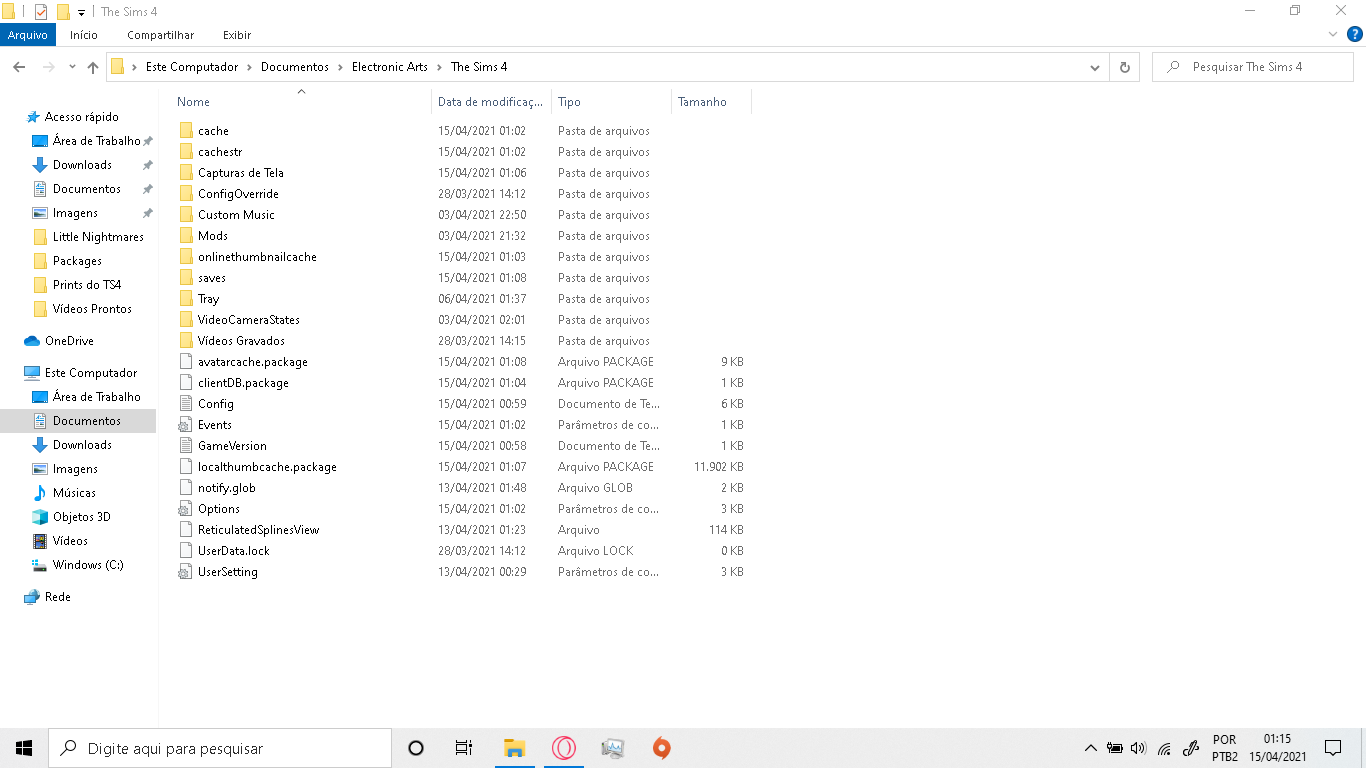The width and height of the screenshot is (1366, 768).
Task: Click the Properties quick access toolbar icon
Action: coord(41,12)
